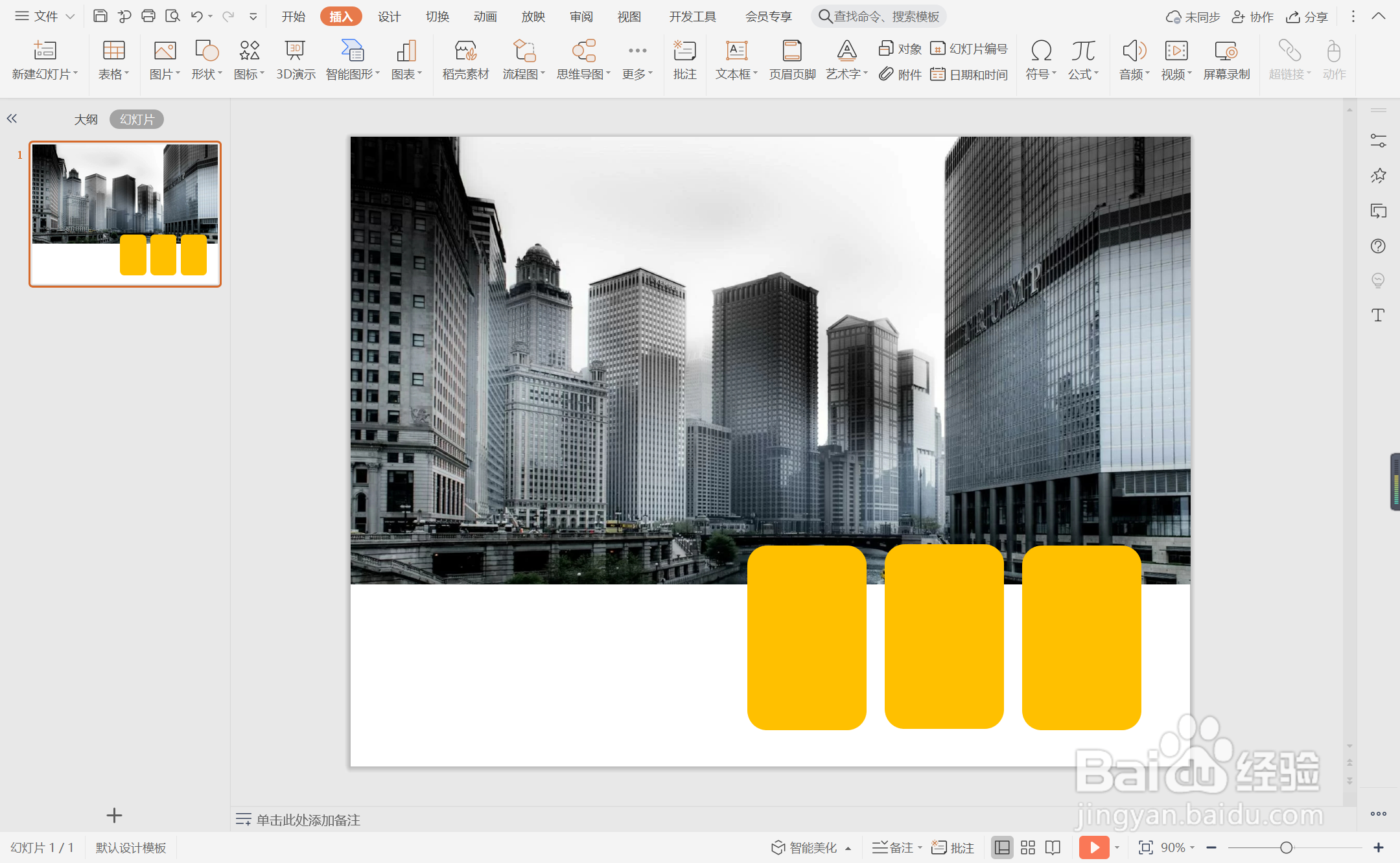The width and height of the screenshot is (1400, 863).
Task: Select slide 1 thumbnail
Action: click(125, 214)
